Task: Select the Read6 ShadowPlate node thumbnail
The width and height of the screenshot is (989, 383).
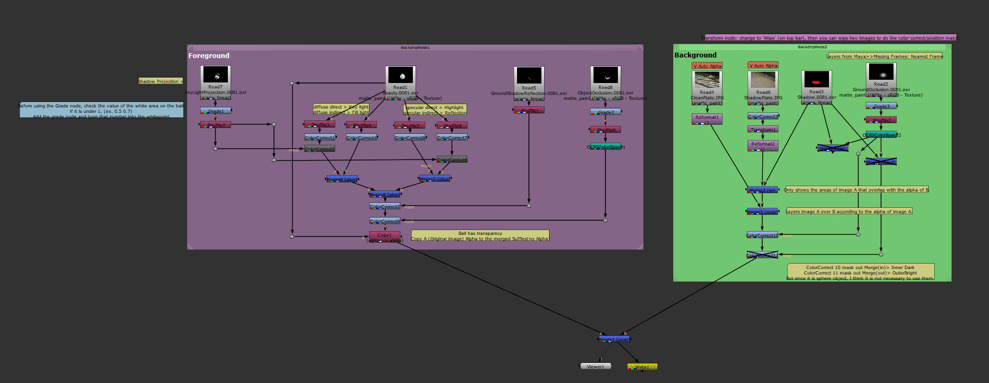Action: tap(763, 80)
